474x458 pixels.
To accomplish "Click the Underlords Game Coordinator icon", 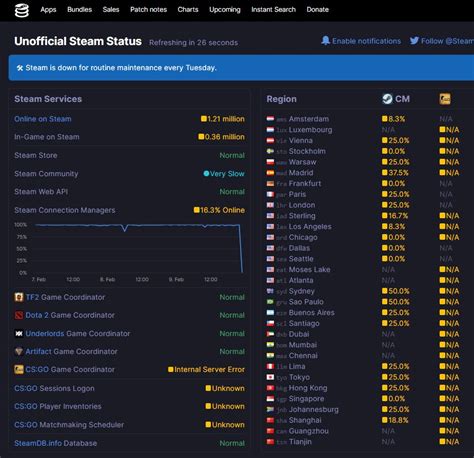I will tap(19, 333).
